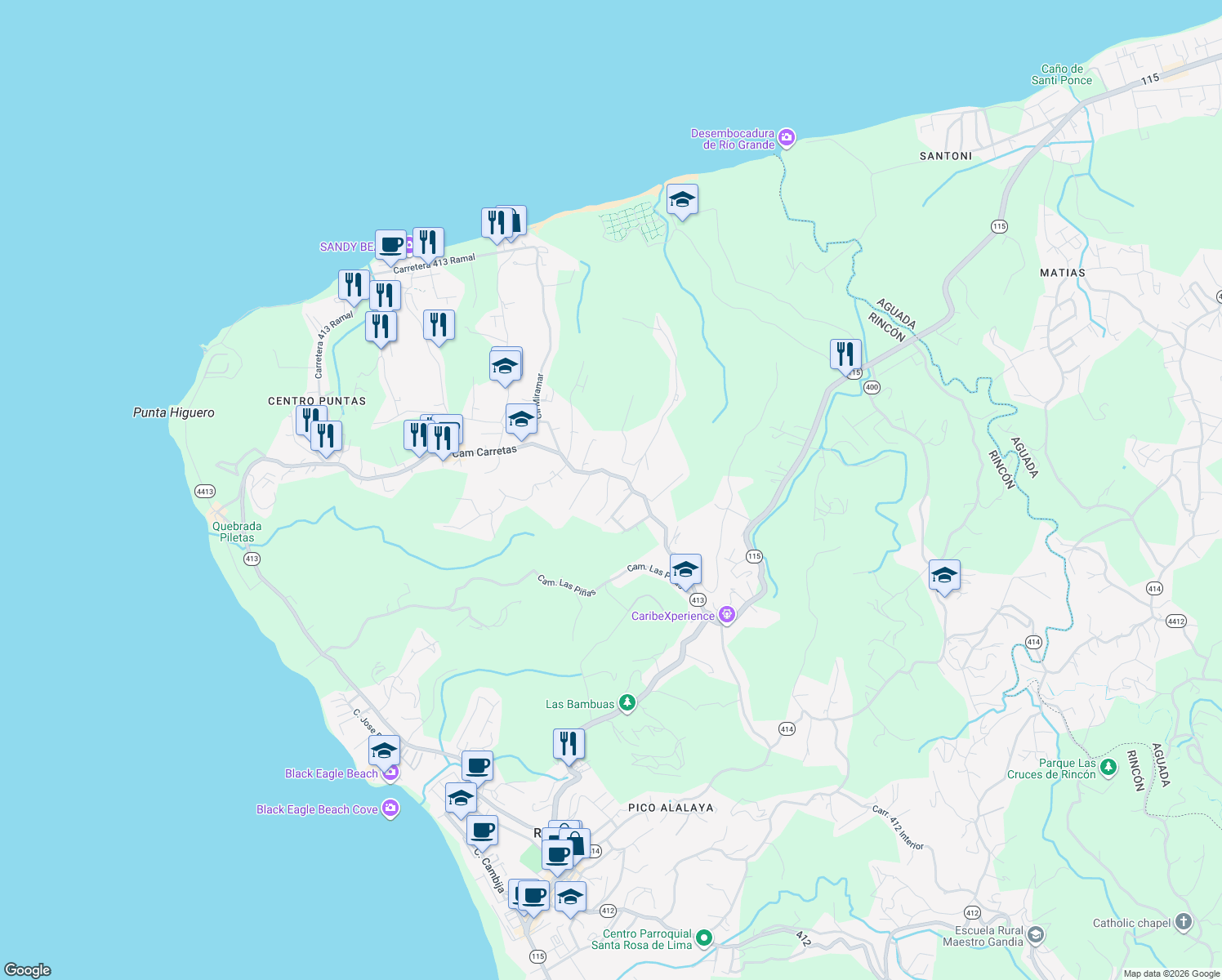Open the tree icon for Las Bambuas park
The width and height of the screenshot is (1222, 980).
pyautogui.click(x=626, y=703)
